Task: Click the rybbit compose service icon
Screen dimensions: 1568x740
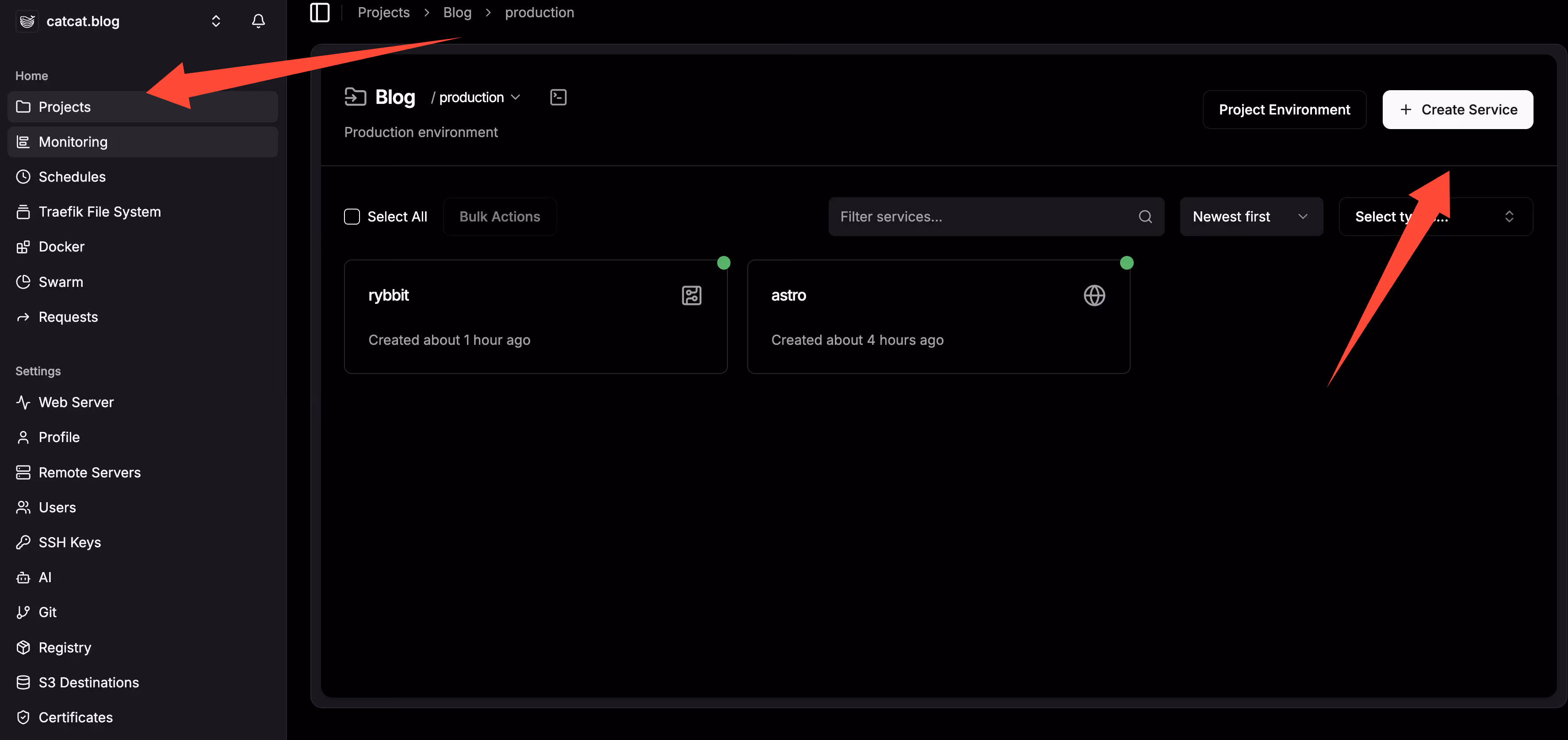Action: (692, 295)
